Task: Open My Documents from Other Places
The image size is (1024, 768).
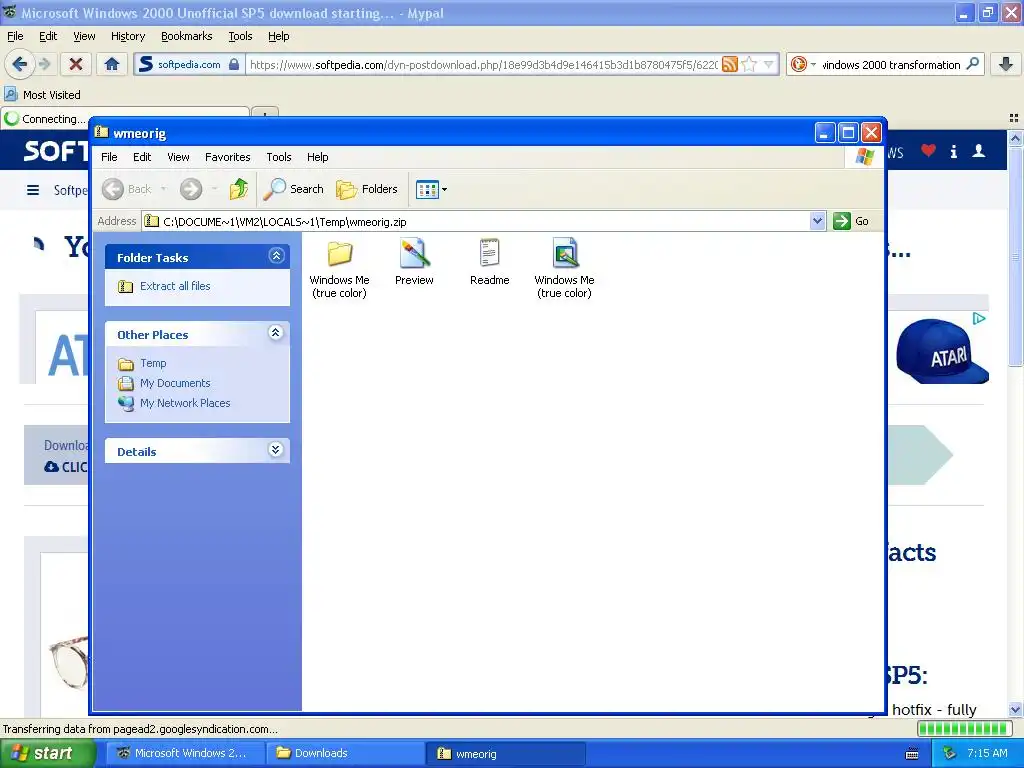Action: [x=175, y=383]
